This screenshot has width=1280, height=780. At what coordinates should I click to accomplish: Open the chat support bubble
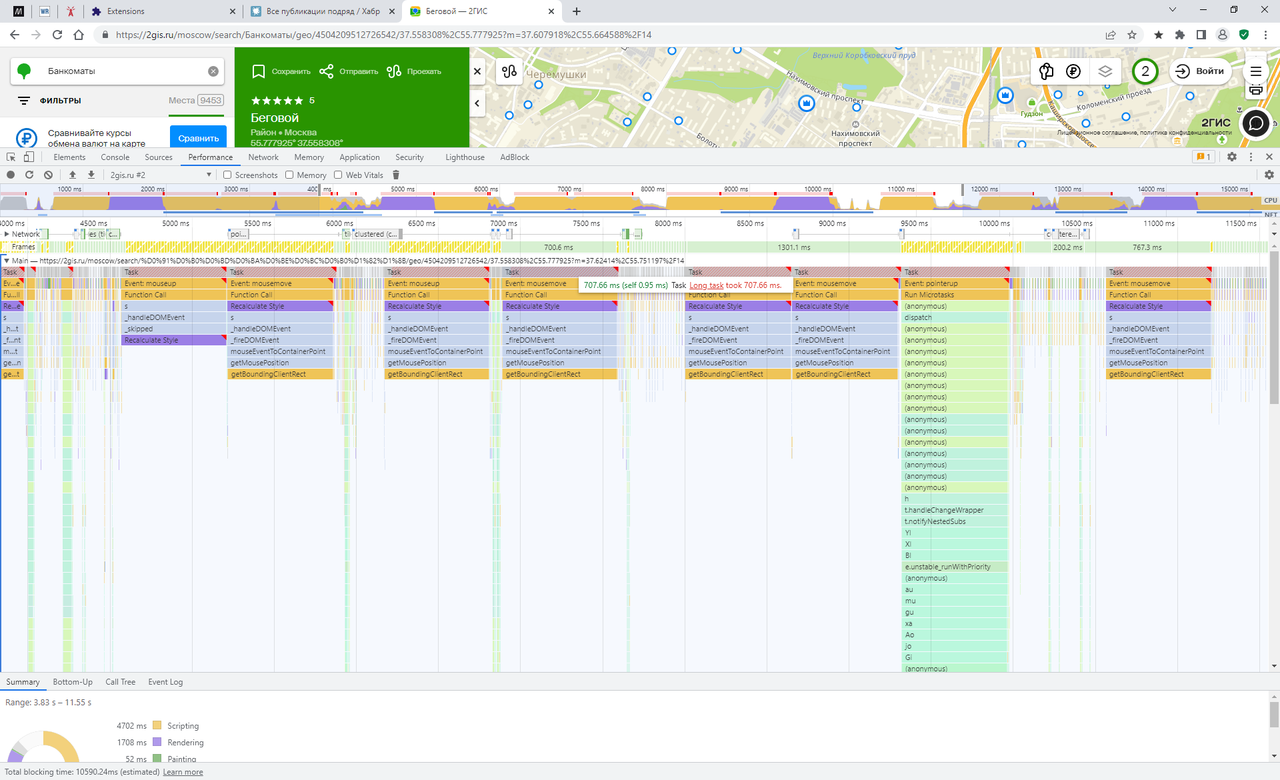click(1254, 123)
